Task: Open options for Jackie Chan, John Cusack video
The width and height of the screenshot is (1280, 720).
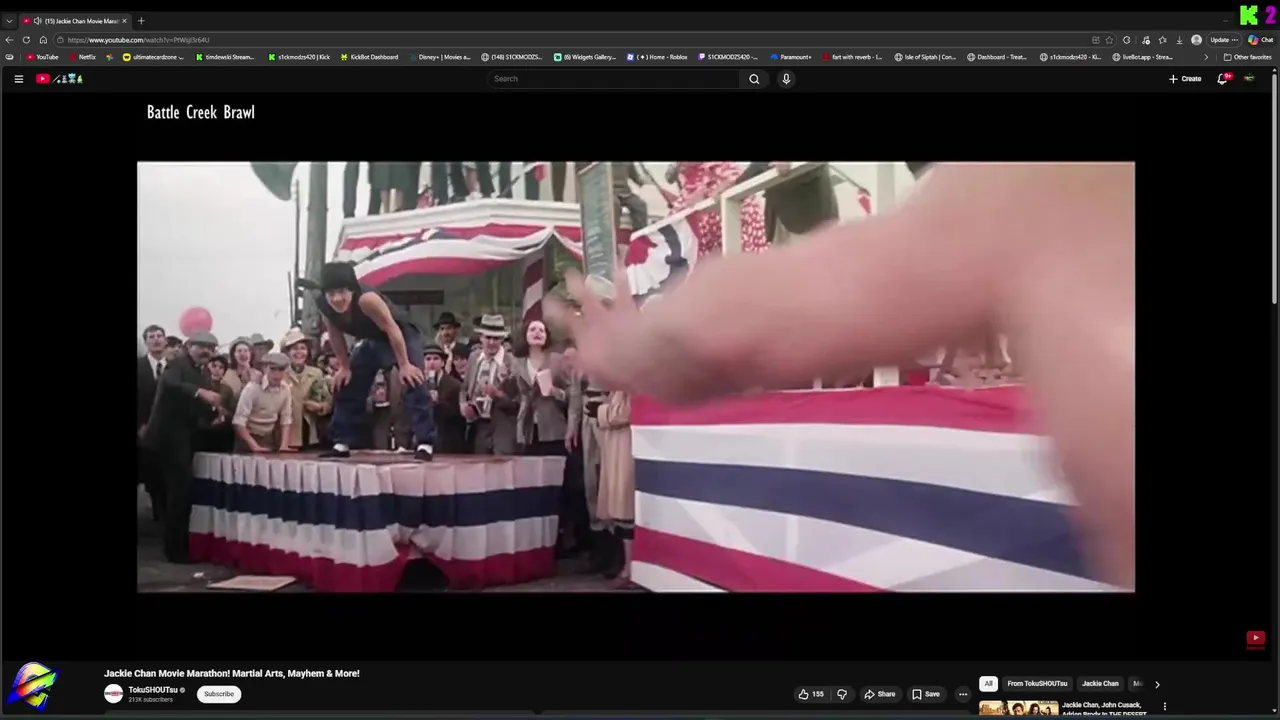Action: (1164, 707)
